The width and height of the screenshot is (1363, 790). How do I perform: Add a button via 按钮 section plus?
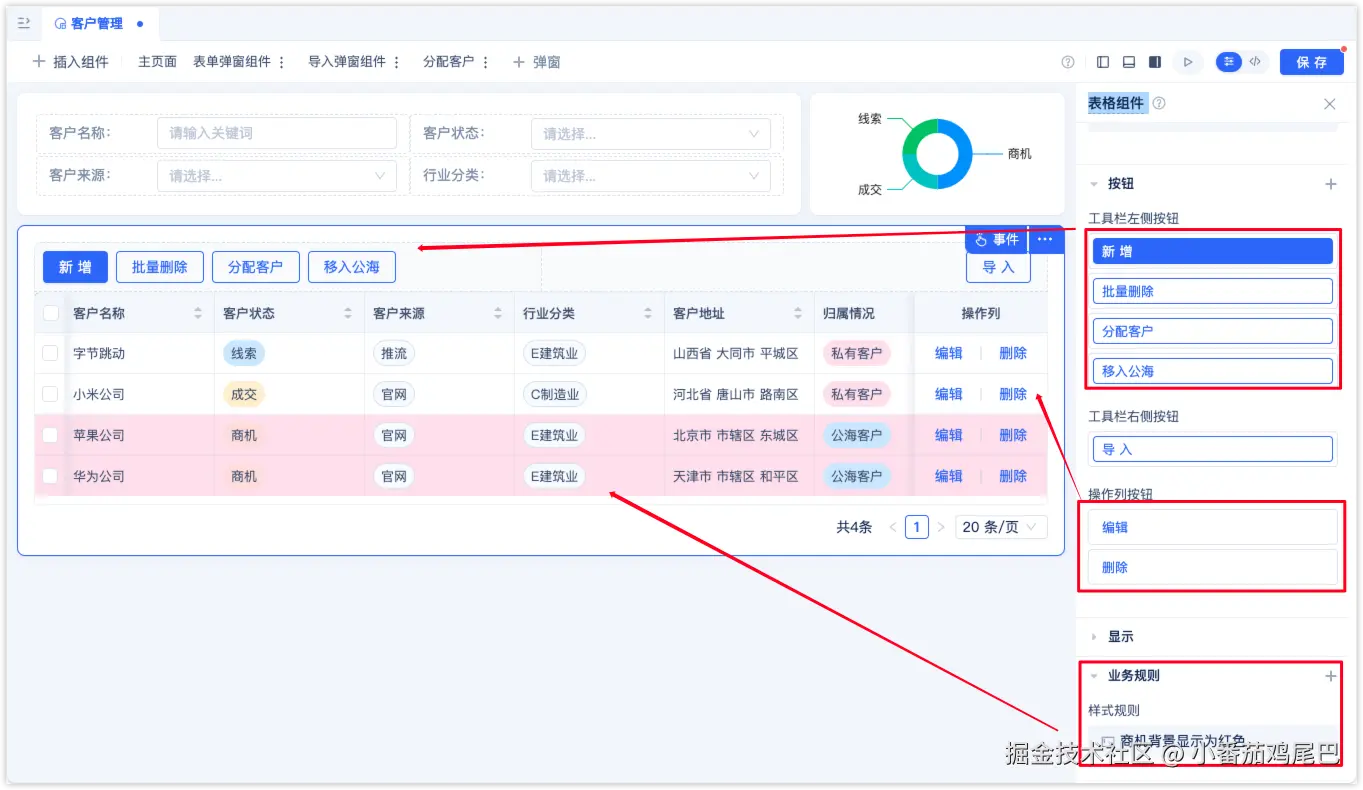click(x=1331, y=184)
